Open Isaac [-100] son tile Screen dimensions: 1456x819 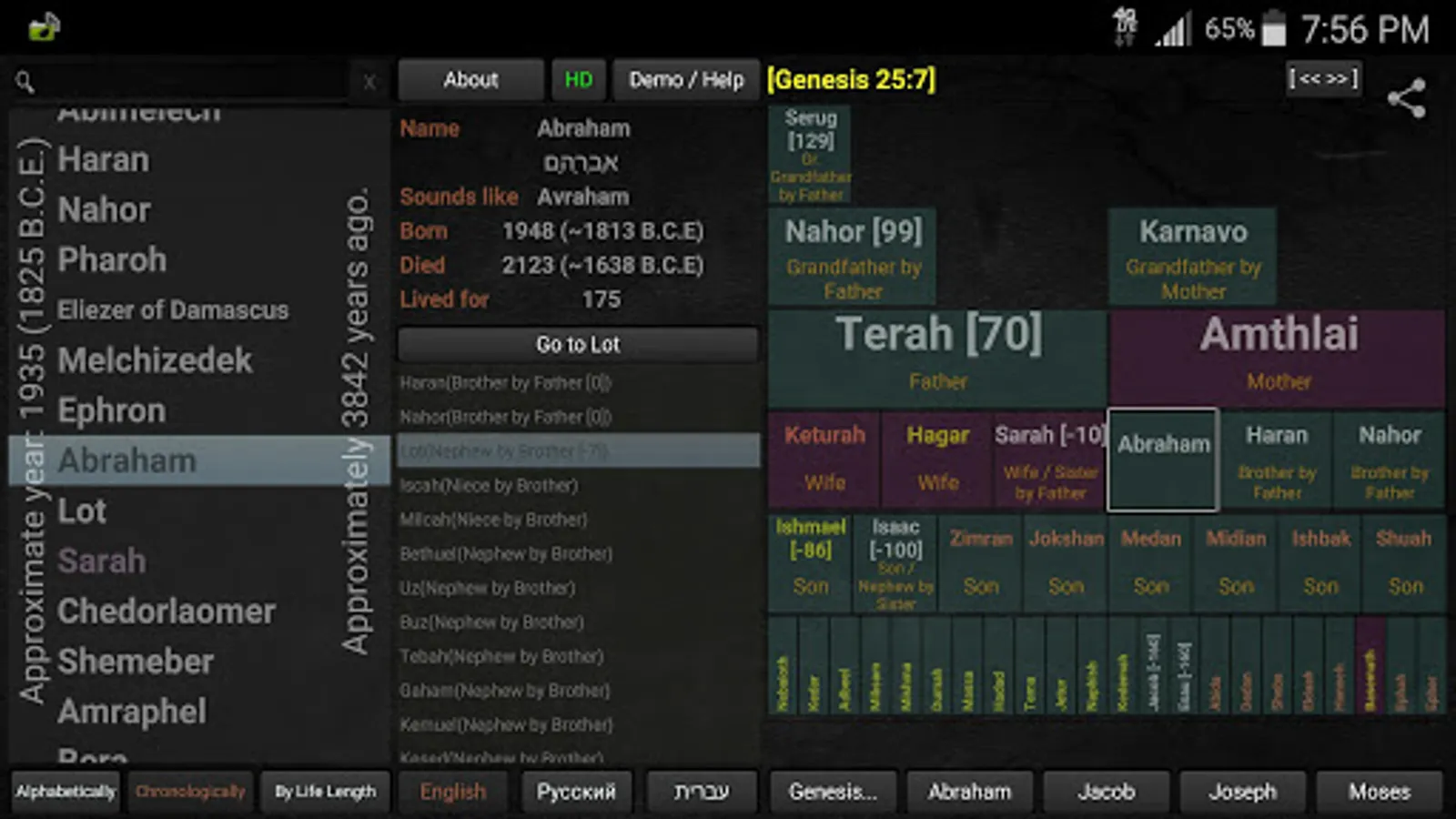pos(895,562)
